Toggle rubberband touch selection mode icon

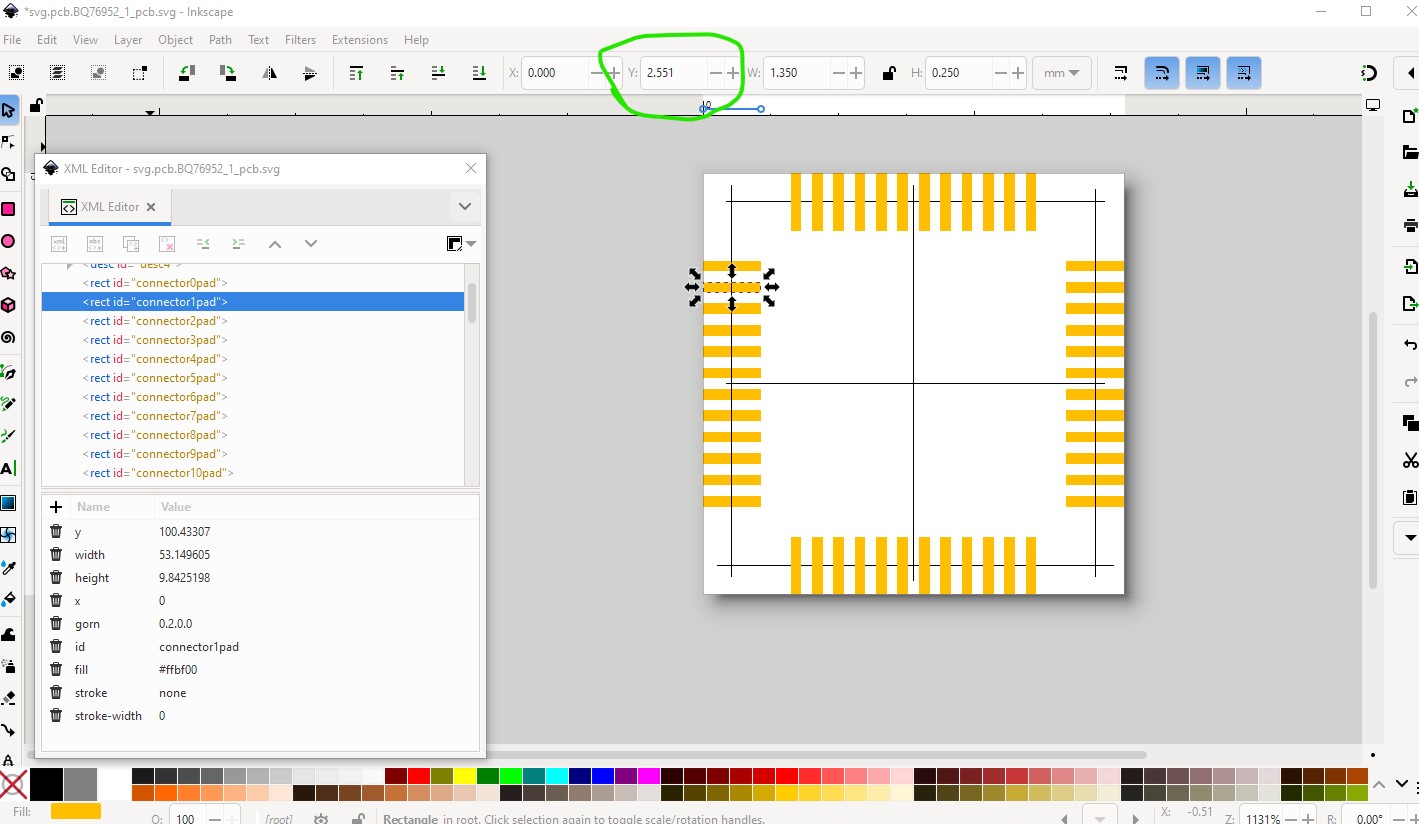(139, 73)
